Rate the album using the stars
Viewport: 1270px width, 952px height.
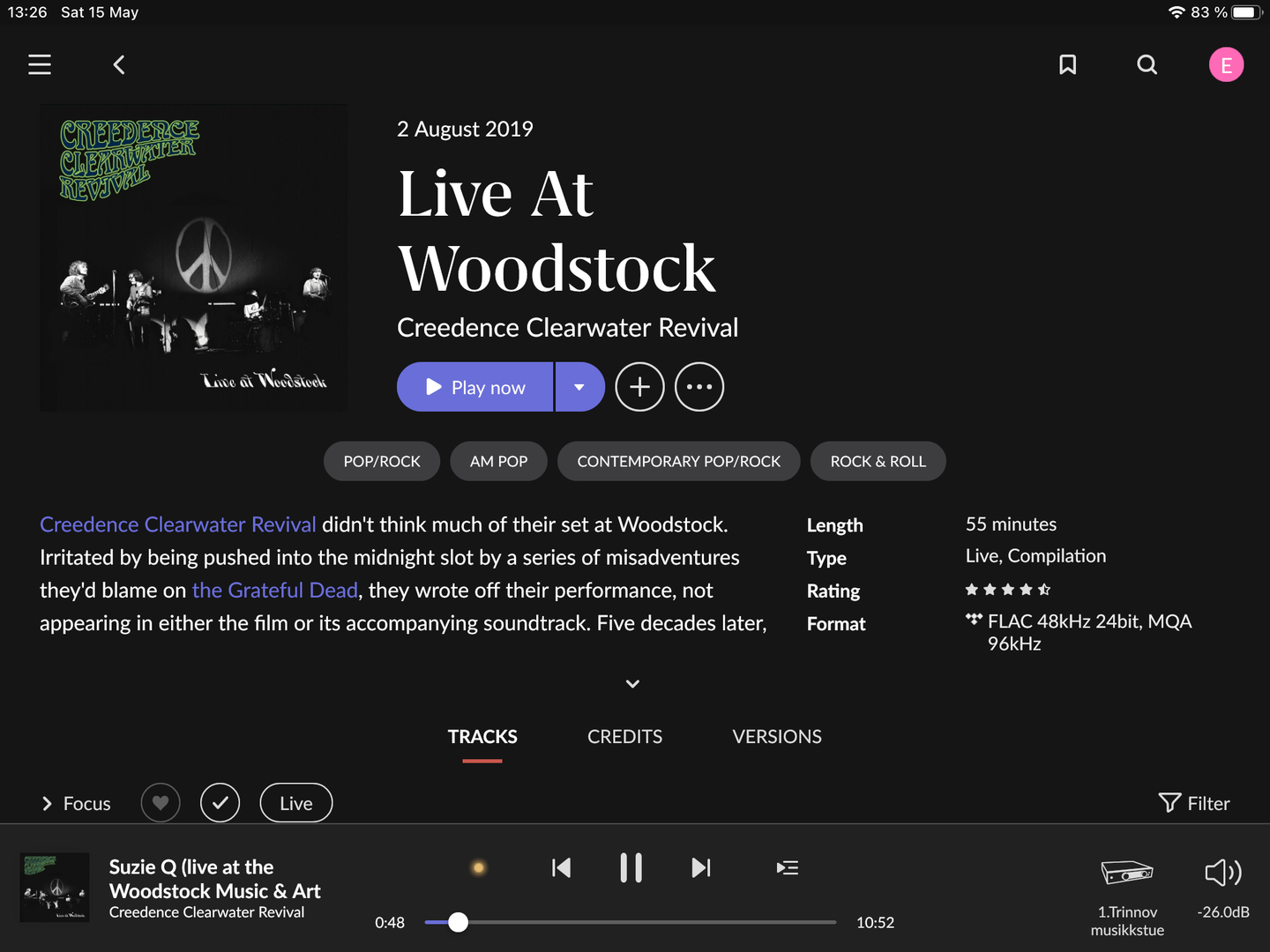(x=1008, y=590)
